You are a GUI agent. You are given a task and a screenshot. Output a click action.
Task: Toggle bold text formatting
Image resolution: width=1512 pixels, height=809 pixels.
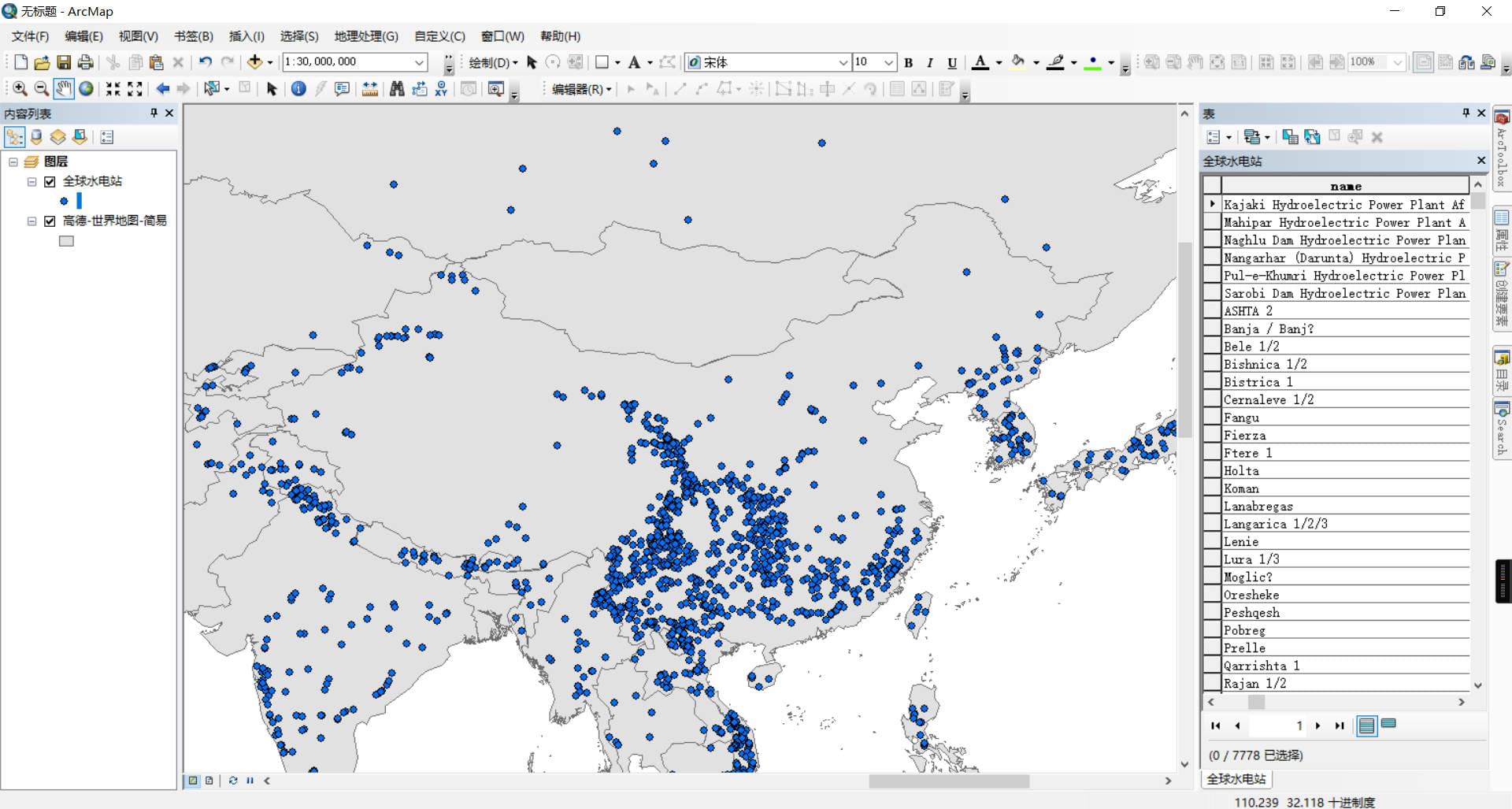click(908, 62)
